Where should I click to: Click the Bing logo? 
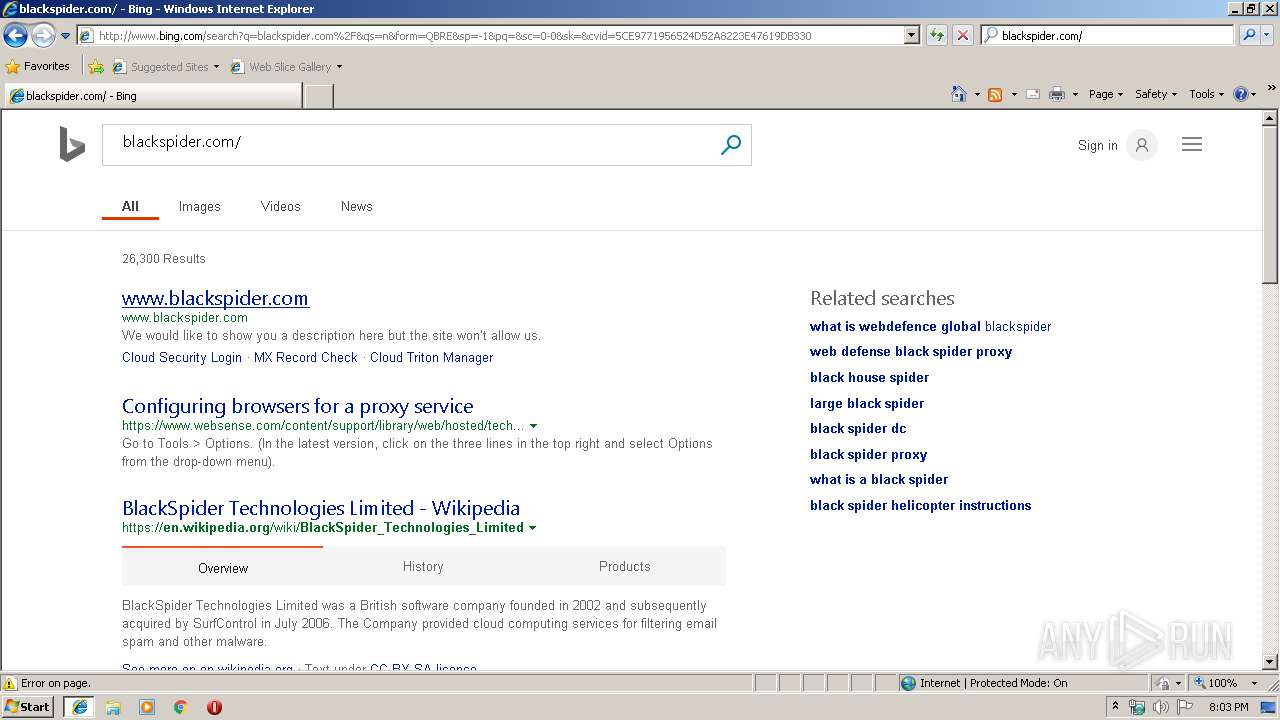click(72, 145)
